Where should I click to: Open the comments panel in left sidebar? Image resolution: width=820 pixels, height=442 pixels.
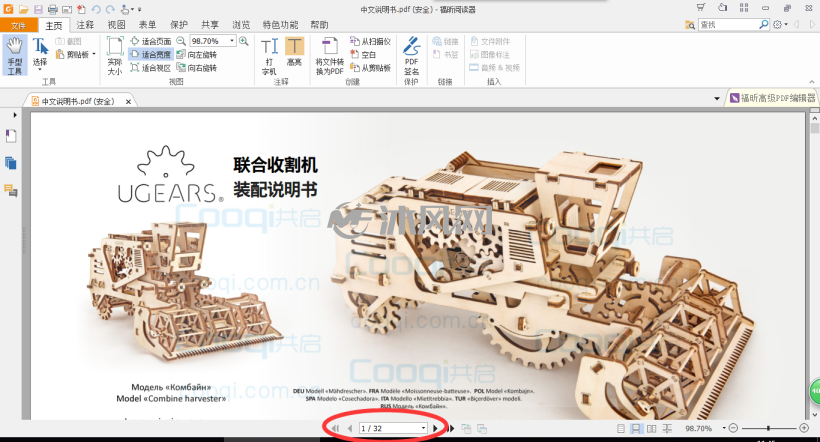[x=11, y=190]
